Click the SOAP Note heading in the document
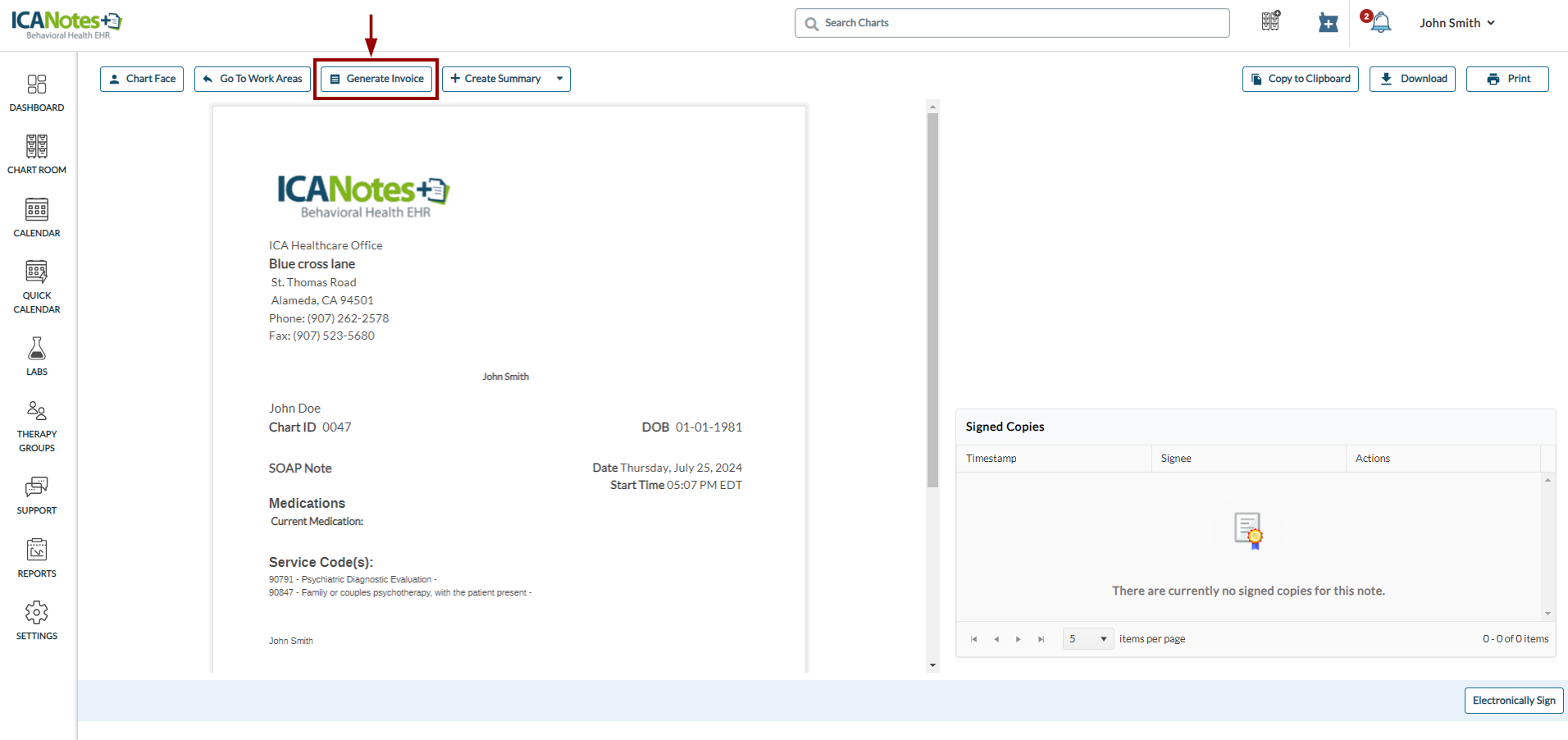The height and width of the screenshot is (740, 1568). [x=300, y=468]
